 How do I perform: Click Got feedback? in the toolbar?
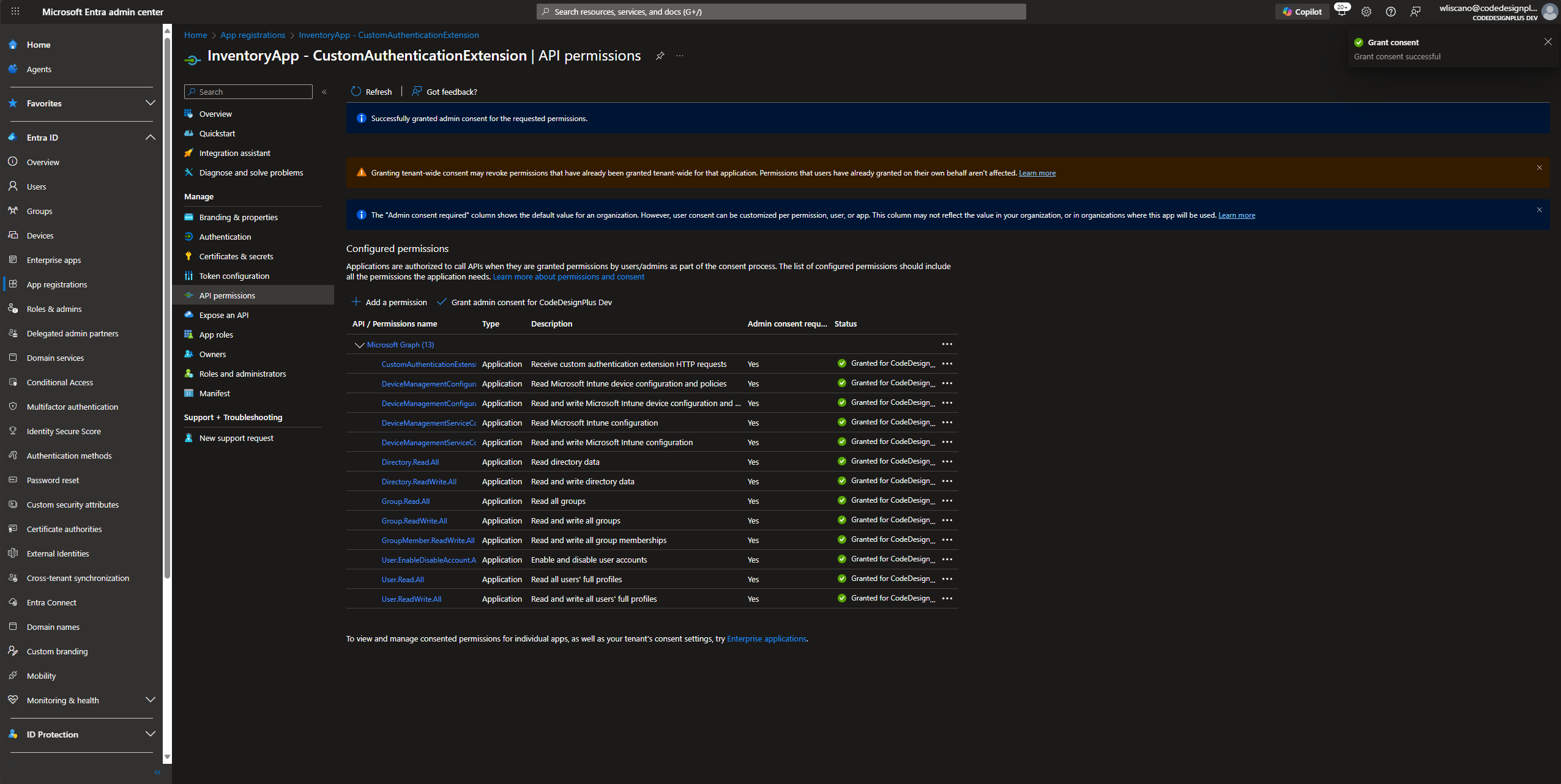444,92
